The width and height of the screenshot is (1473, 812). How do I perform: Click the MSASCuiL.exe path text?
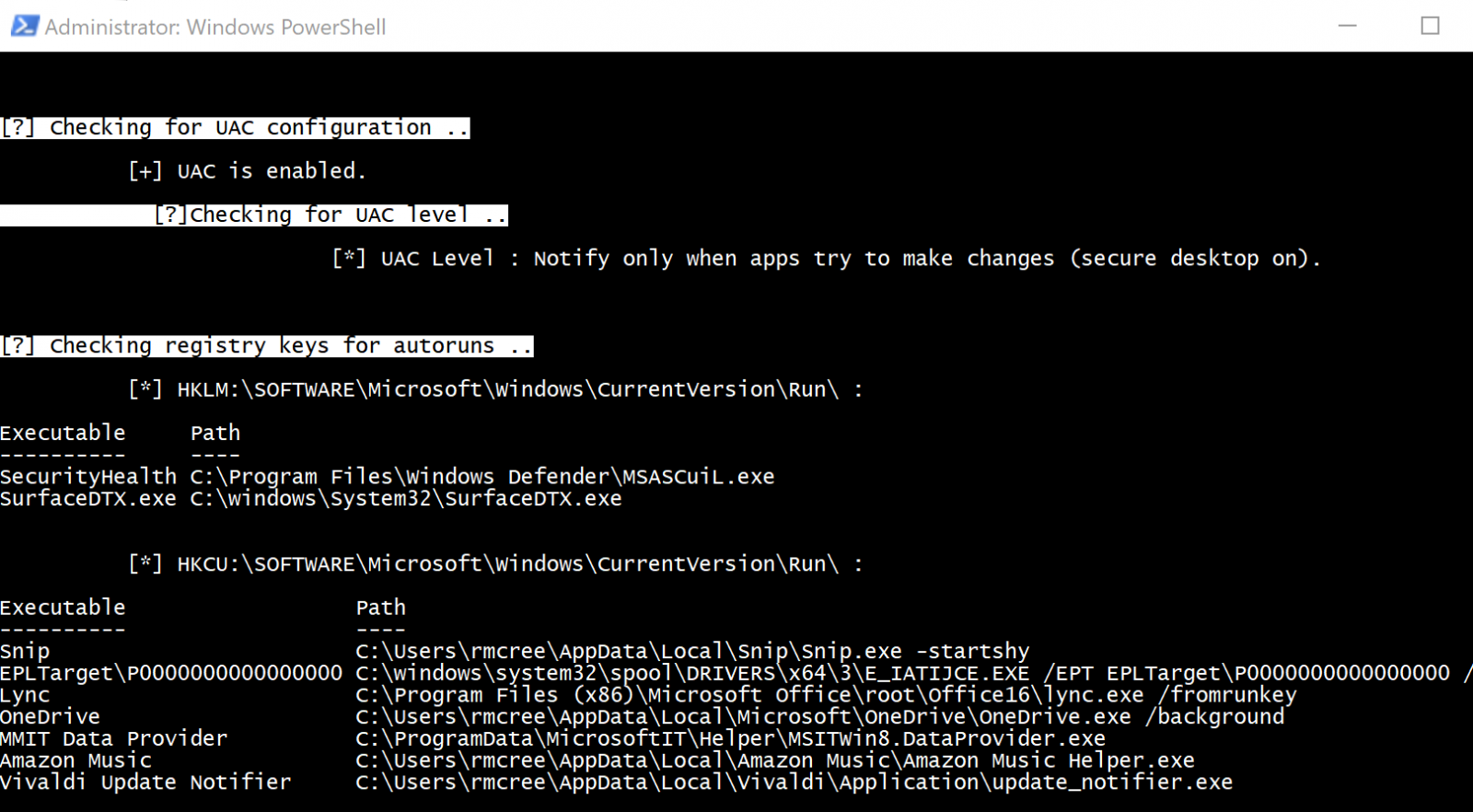482,477
